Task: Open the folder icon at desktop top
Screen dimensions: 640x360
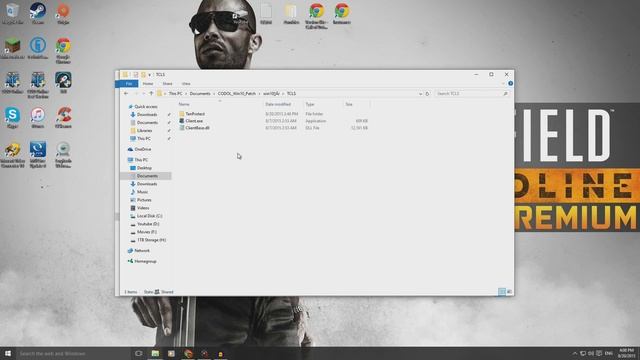Action: [291, 13]
